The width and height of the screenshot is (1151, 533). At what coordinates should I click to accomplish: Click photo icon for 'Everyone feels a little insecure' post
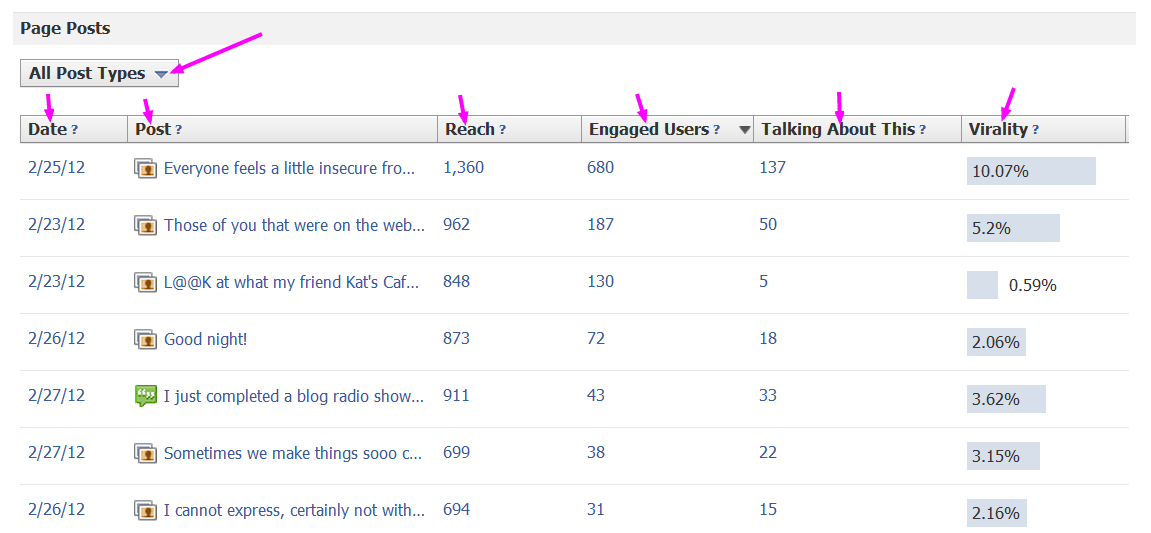click(146, 169)
